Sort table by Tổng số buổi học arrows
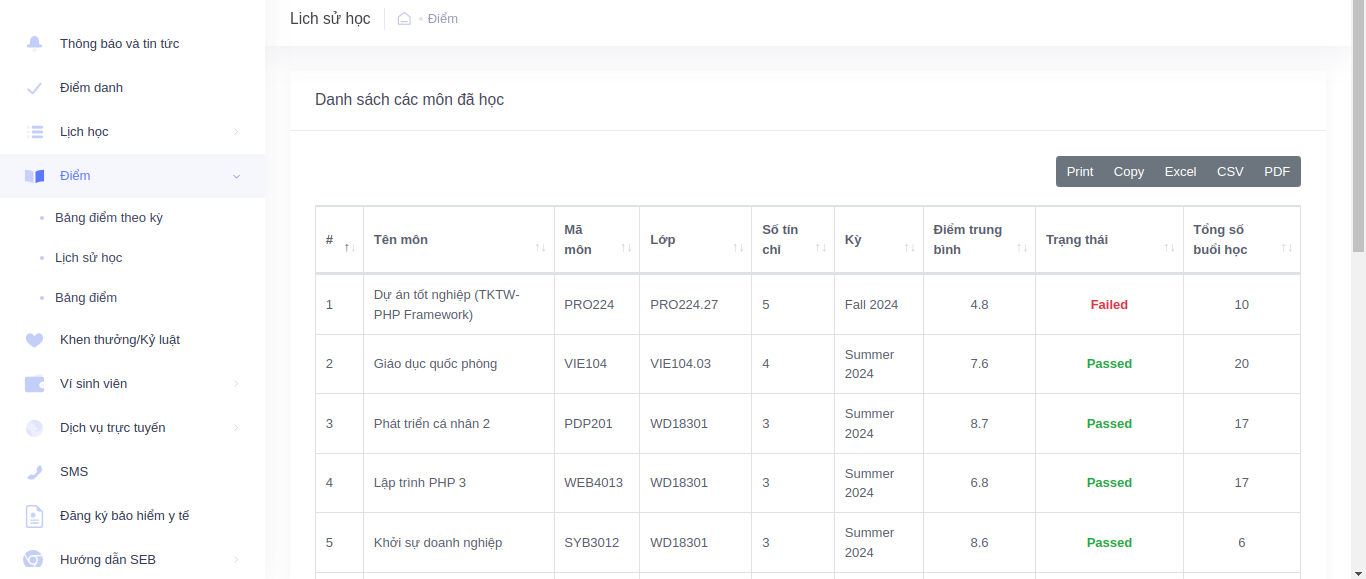 click(x=1287, y=248)
